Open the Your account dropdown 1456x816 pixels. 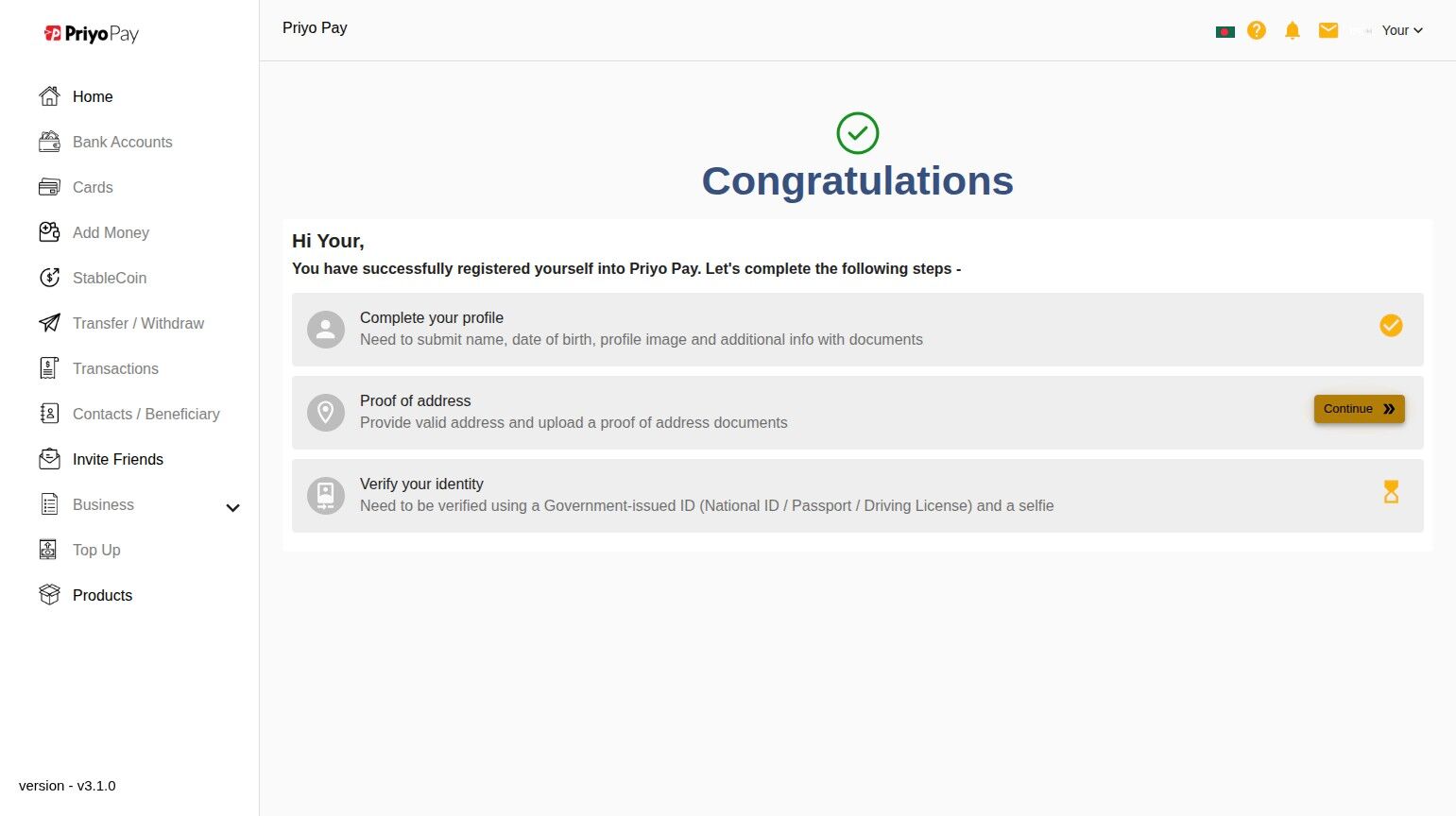coord(1402,30)
